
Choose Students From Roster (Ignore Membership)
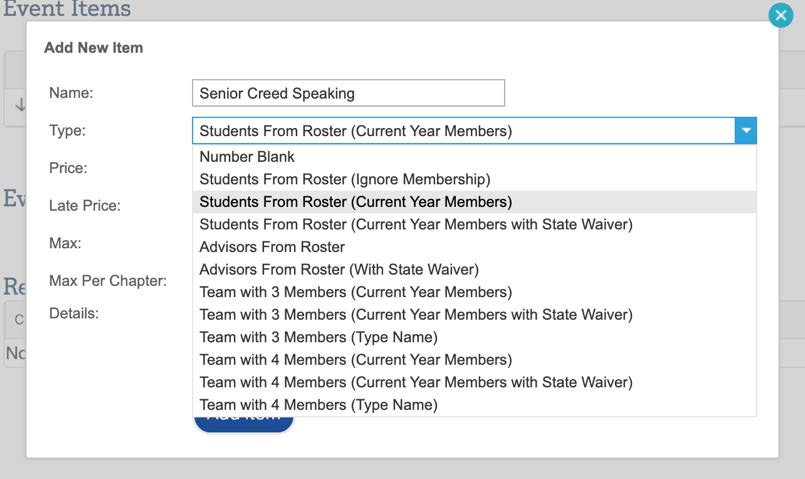pyautogui.click(x=344, y=179)
